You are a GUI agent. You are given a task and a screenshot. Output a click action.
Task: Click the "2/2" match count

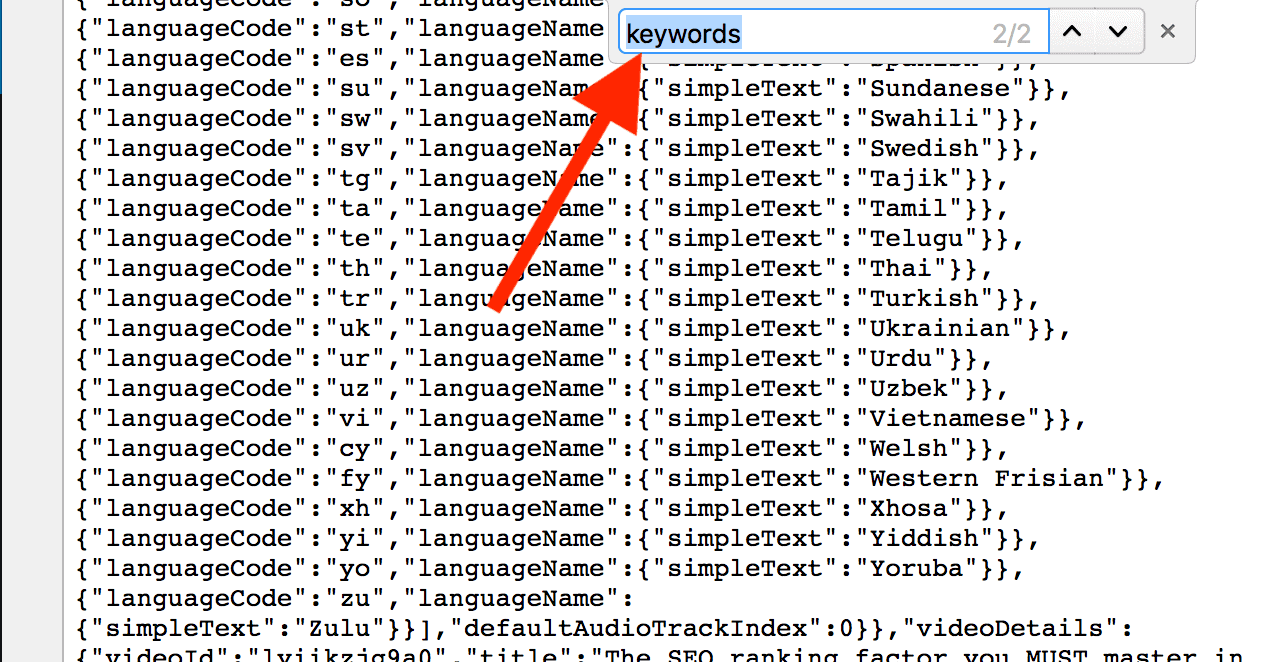1011,34
